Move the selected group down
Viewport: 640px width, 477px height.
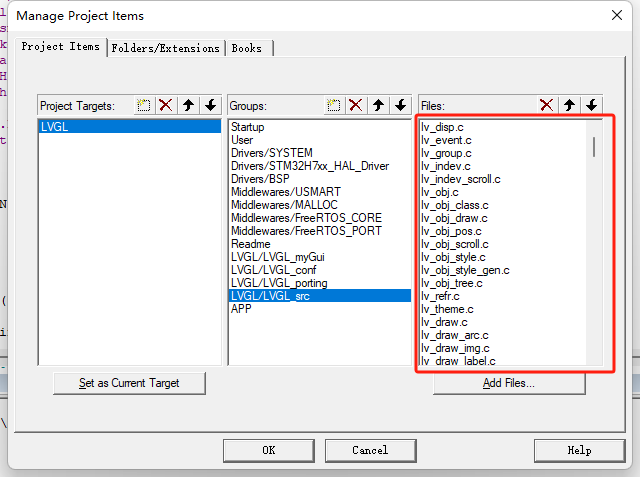coord(401,106)
